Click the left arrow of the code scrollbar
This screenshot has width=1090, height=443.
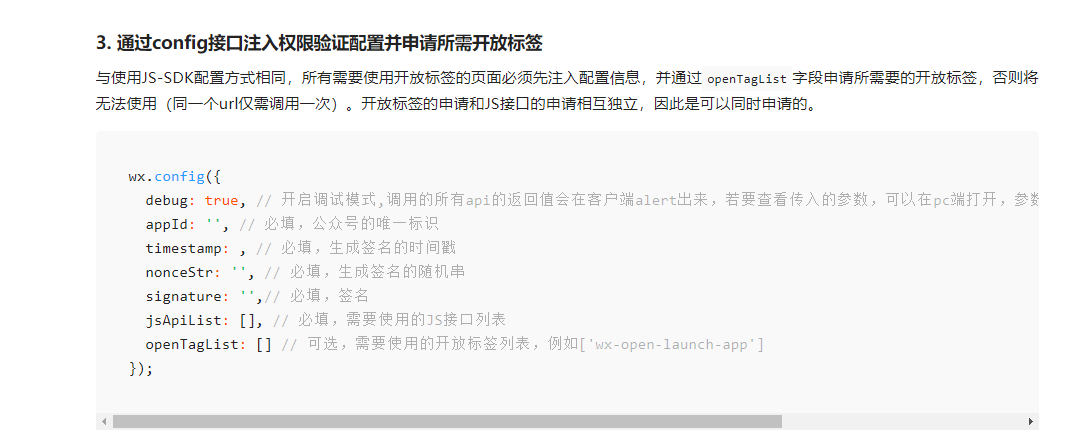pos(104,421)
